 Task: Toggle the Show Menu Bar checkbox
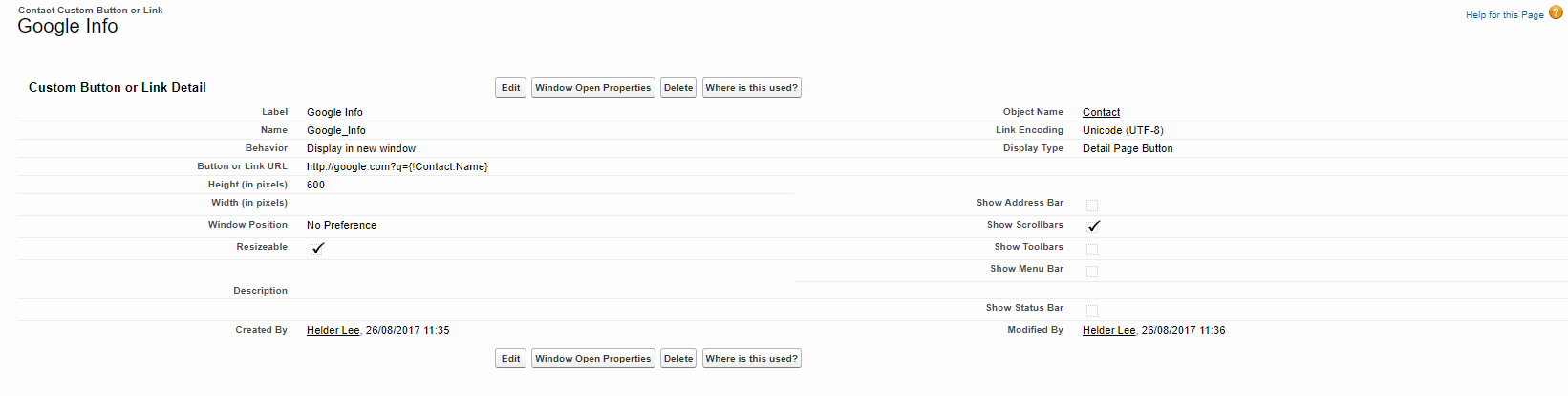(x=1092, y=272)
